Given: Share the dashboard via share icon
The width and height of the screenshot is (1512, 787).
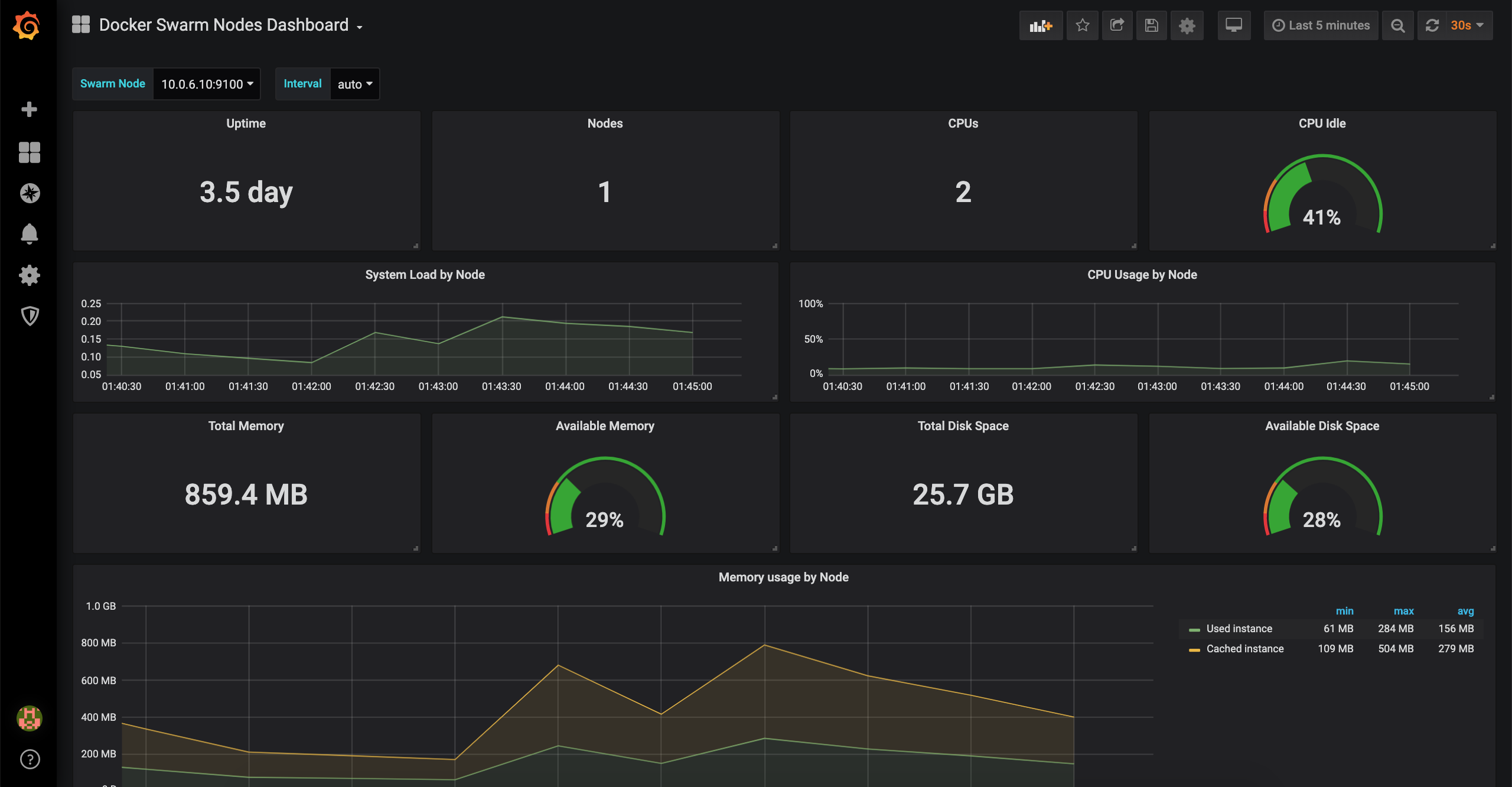Looking at the screenshot, I should [1117, 25].
